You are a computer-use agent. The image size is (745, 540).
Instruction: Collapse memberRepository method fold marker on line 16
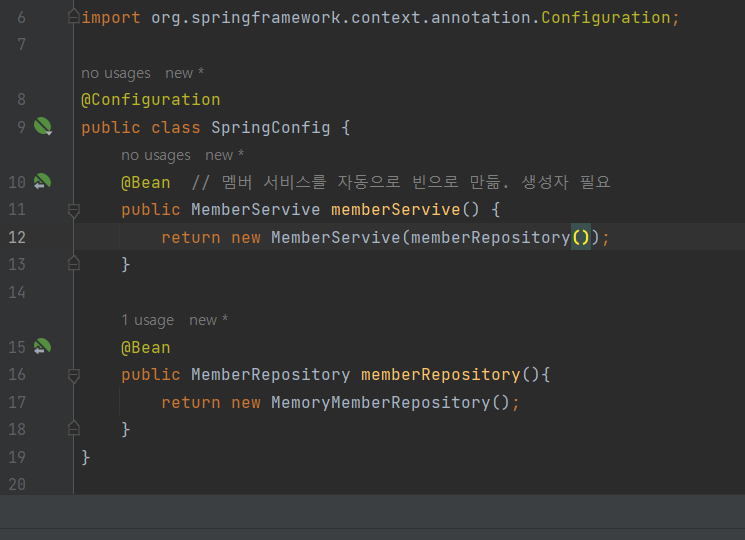[x=74, y=375]
